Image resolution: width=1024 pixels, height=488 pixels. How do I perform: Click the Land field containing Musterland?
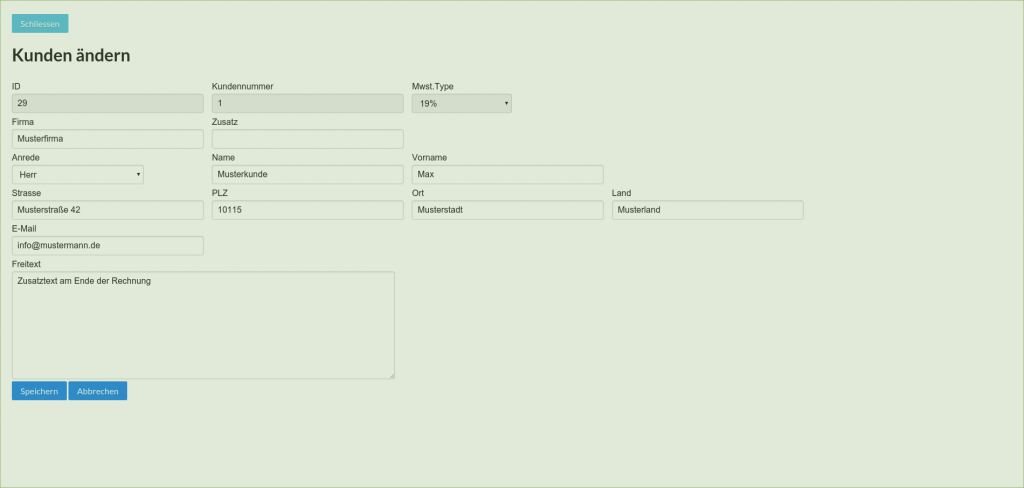[707, 210]
